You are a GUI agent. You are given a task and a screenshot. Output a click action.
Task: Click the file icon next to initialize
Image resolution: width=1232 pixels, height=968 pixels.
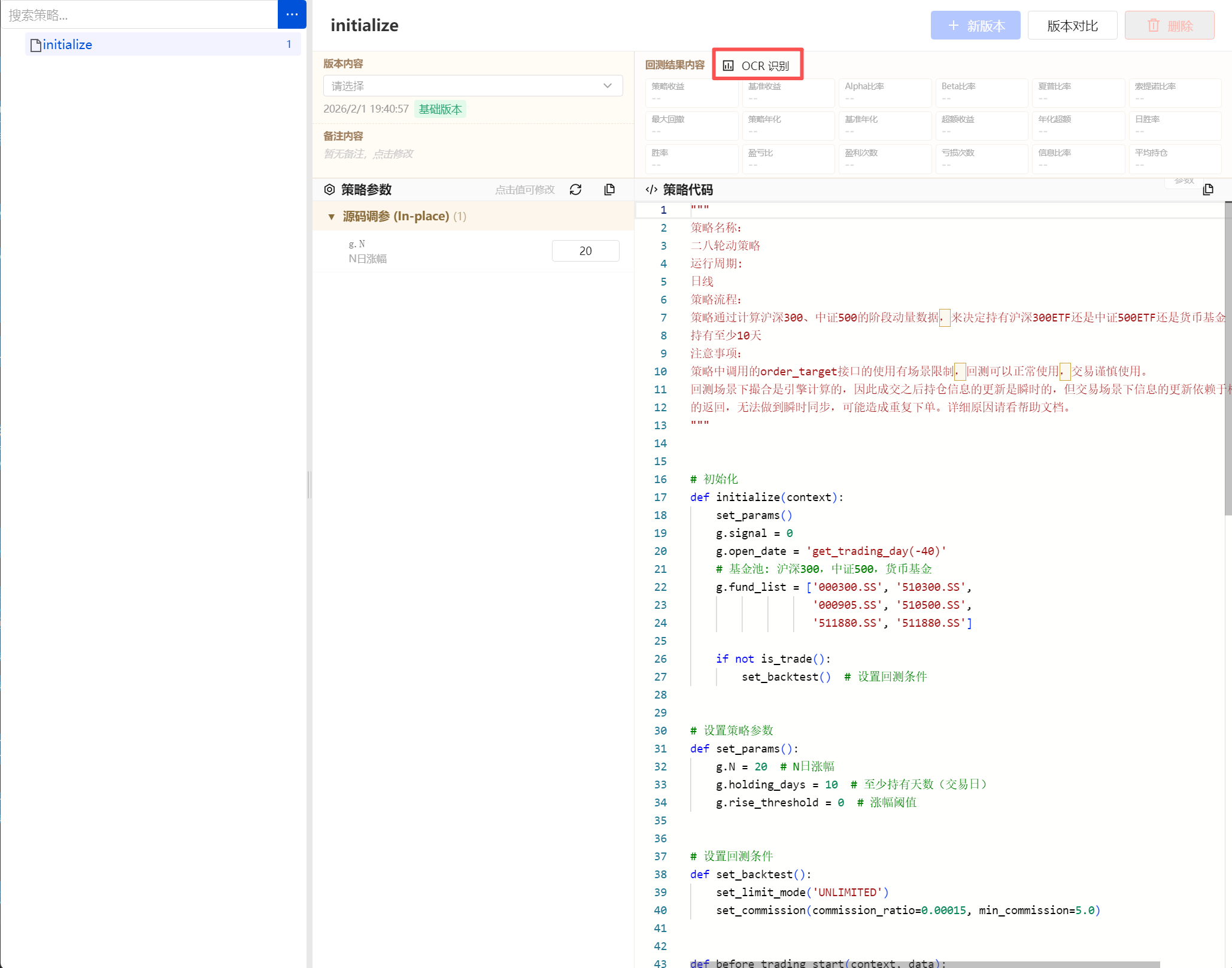click(x=36, y=45)
